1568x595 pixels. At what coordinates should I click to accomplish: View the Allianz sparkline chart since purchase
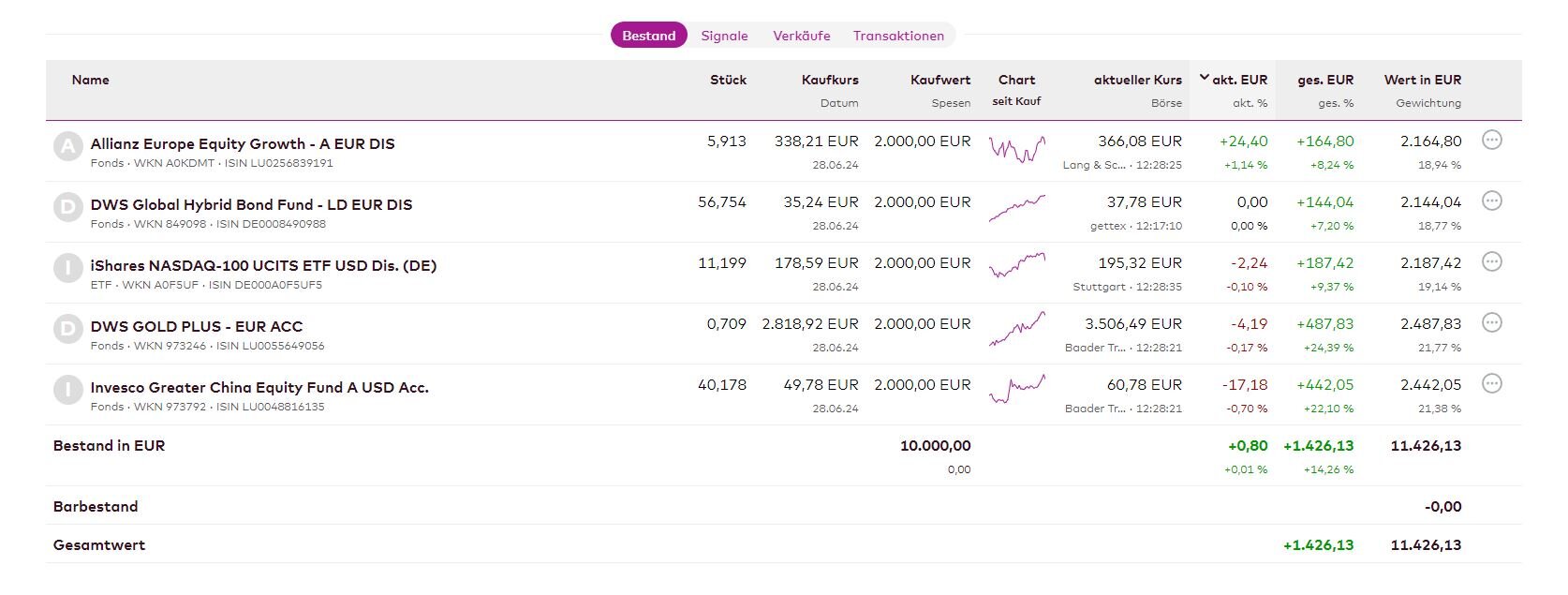1017,149
